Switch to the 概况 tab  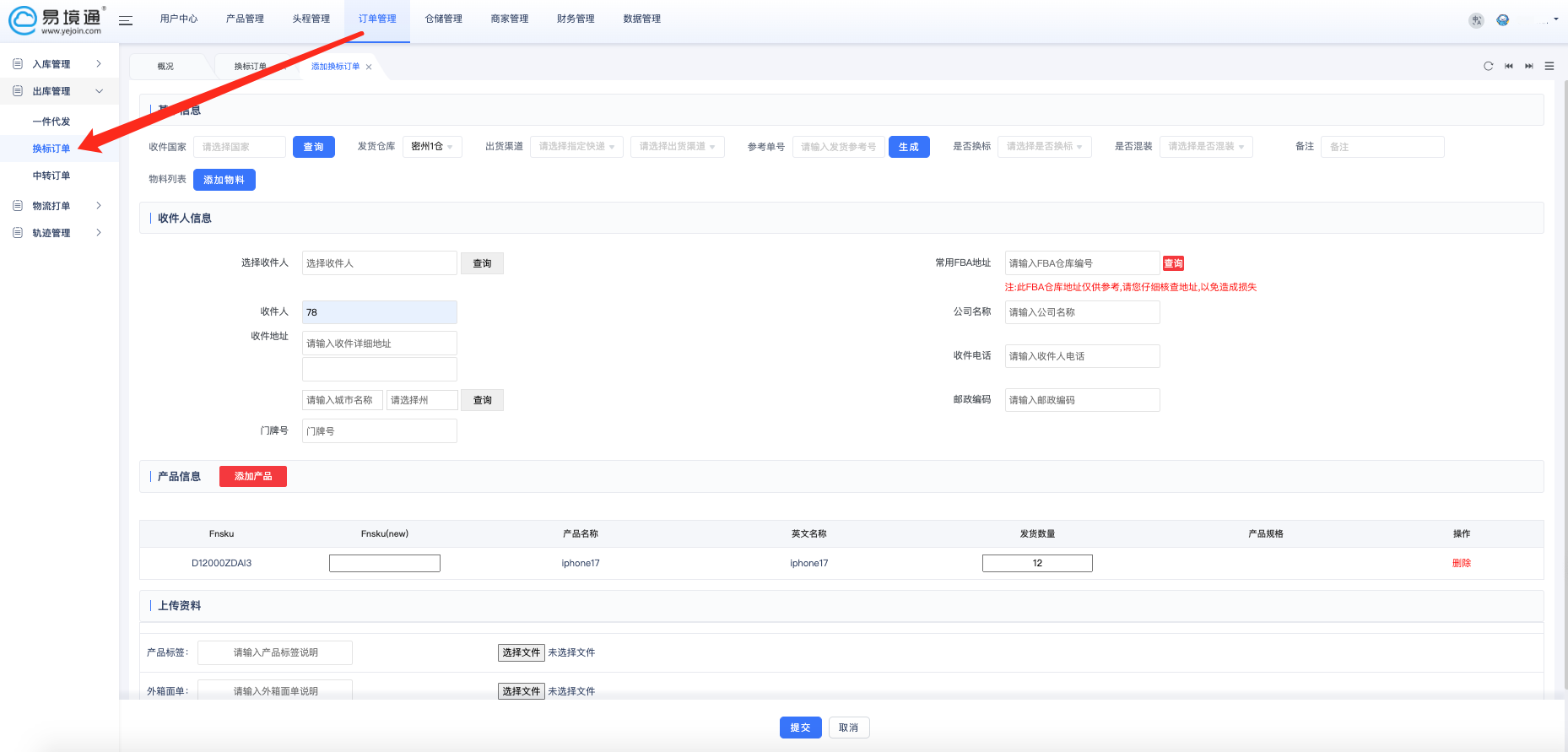165,67
